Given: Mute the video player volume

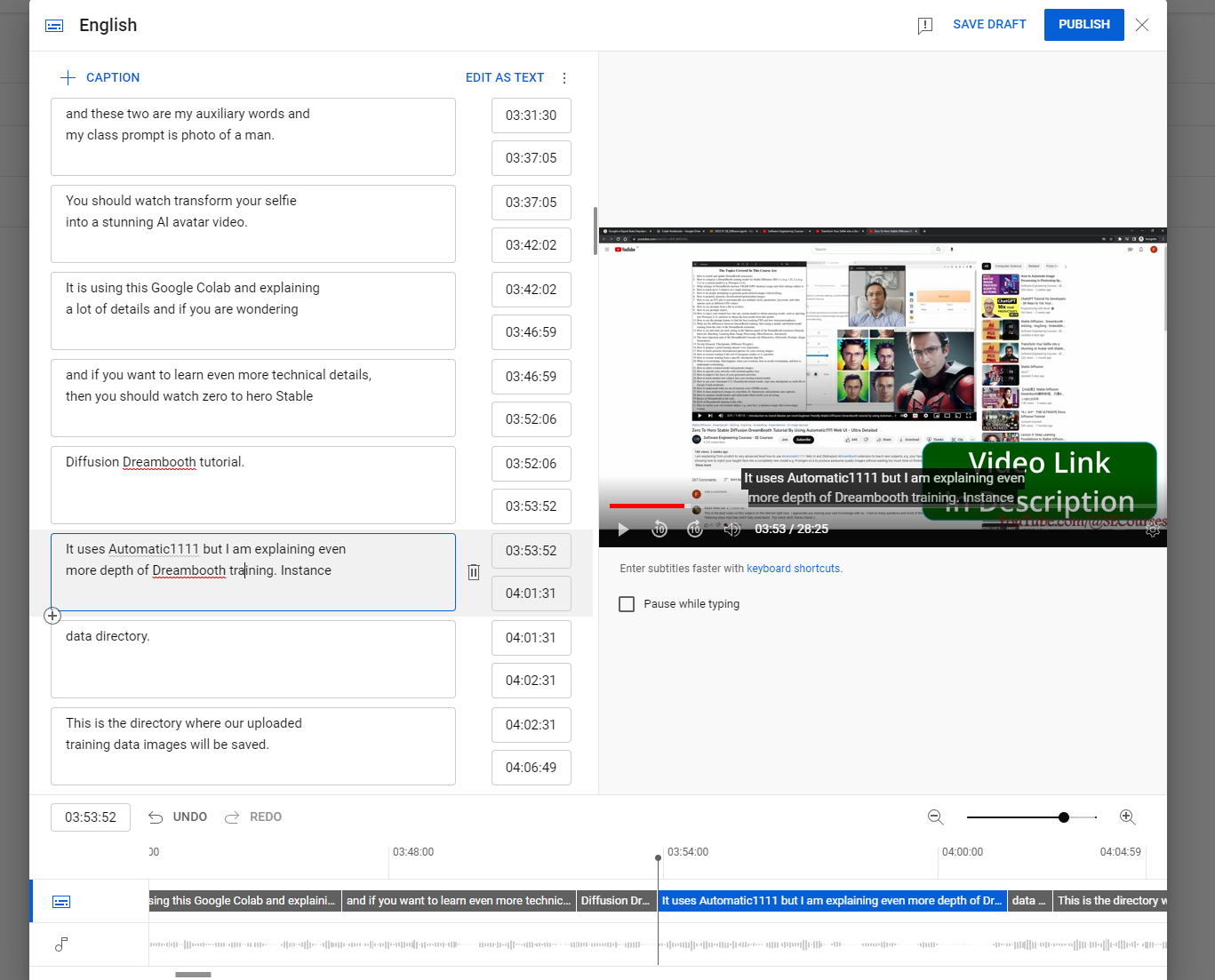Looking at the screenshot, I should coord(731,529).
